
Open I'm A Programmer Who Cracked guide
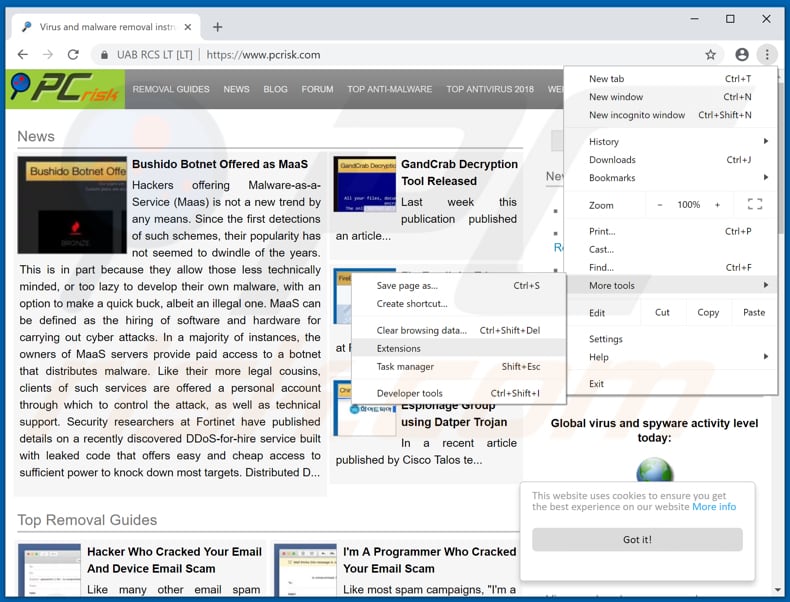click(430, 560)
